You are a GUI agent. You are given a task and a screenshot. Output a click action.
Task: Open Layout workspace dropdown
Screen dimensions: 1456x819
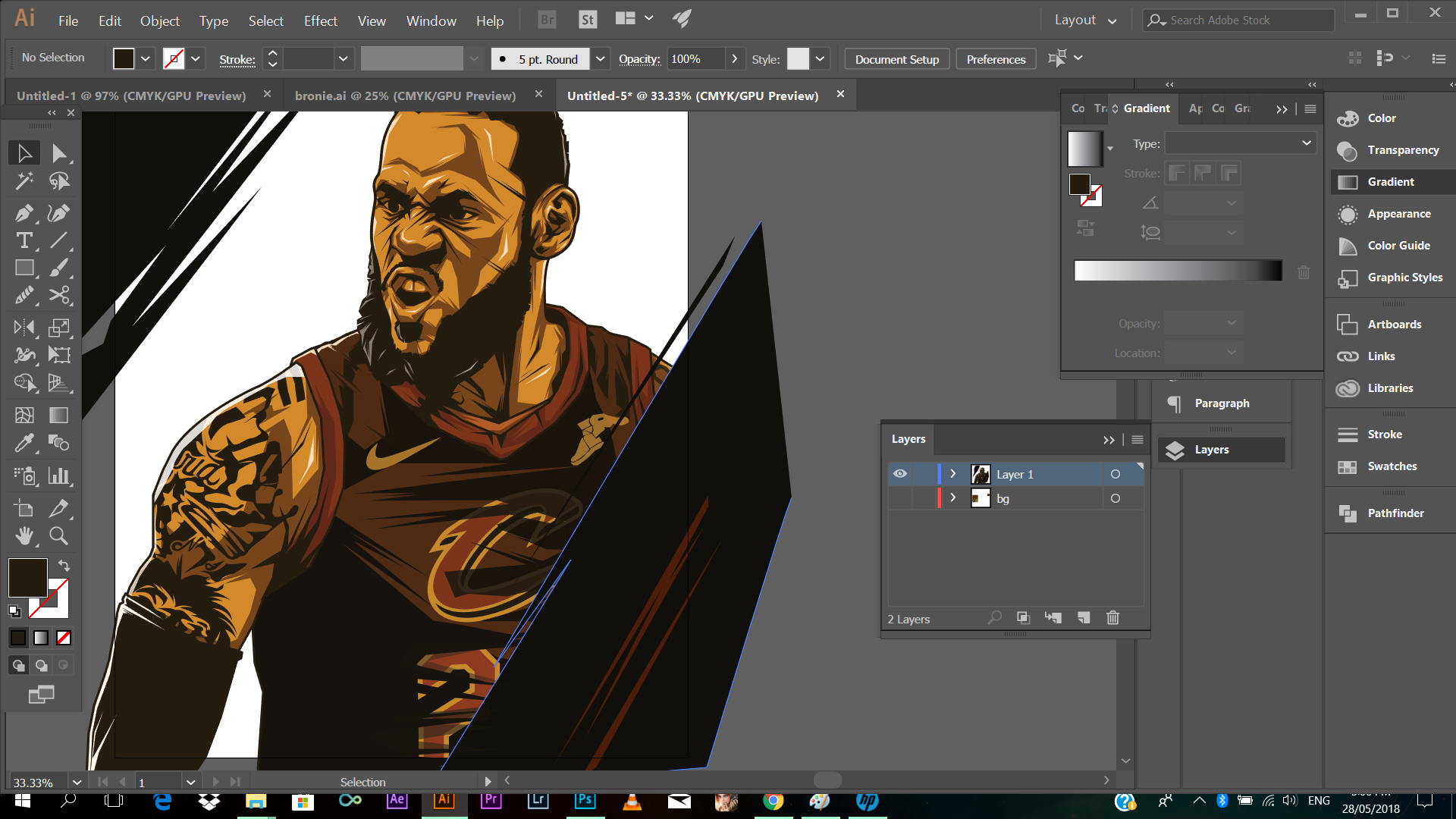1085,20
